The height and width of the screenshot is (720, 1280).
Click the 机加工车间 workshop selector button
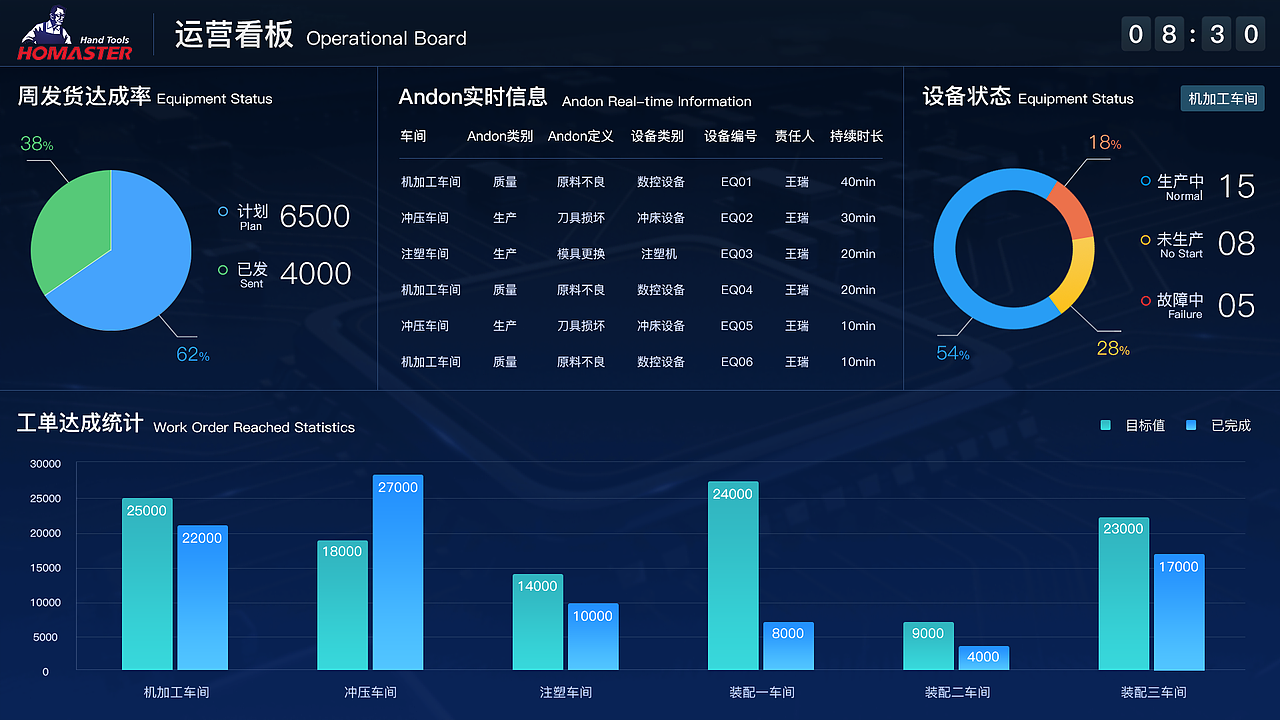pos(1222,99)
